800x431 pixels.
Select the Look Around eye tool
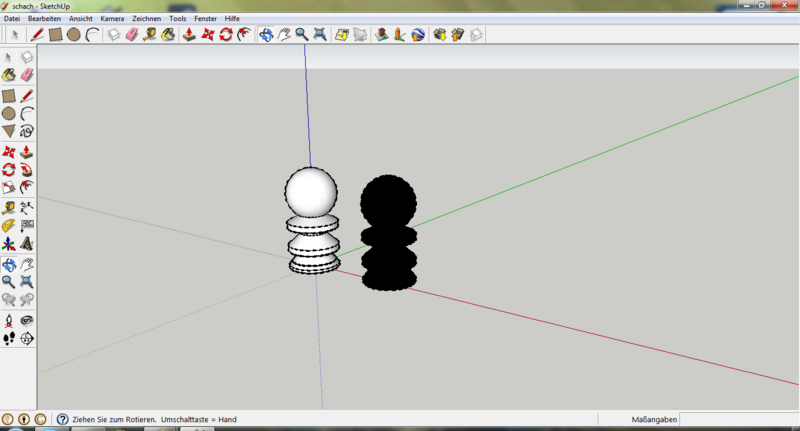(x=27, y=320)
